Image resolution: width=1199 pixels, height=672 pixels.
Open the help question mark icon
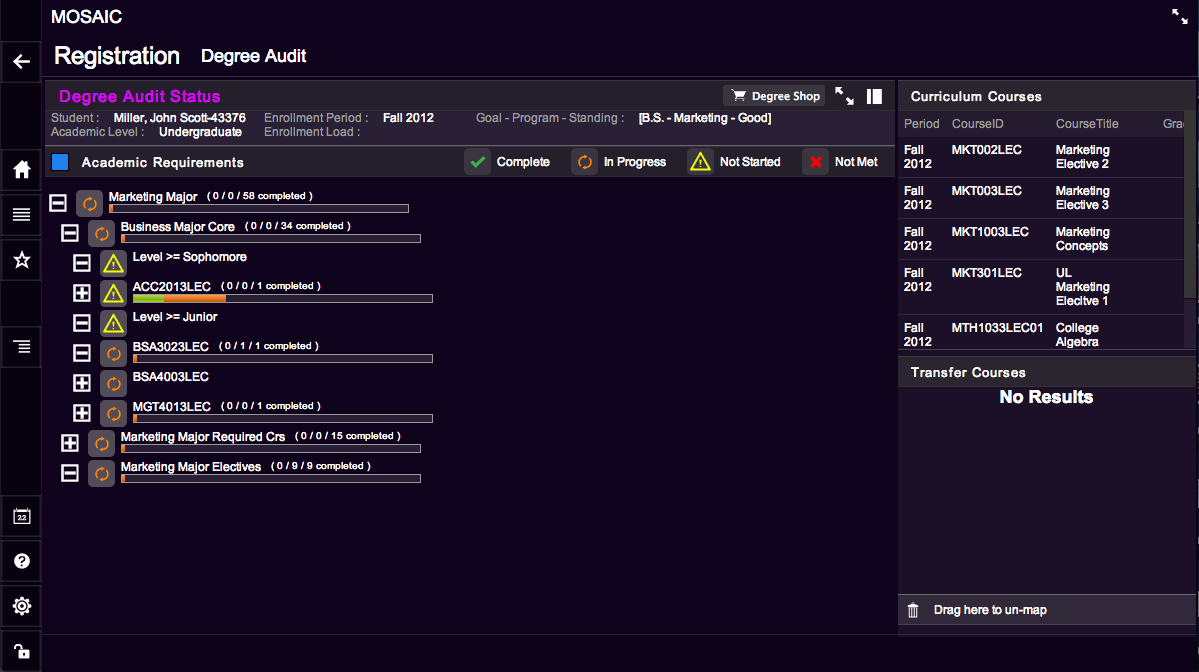[x=21, y=561]
